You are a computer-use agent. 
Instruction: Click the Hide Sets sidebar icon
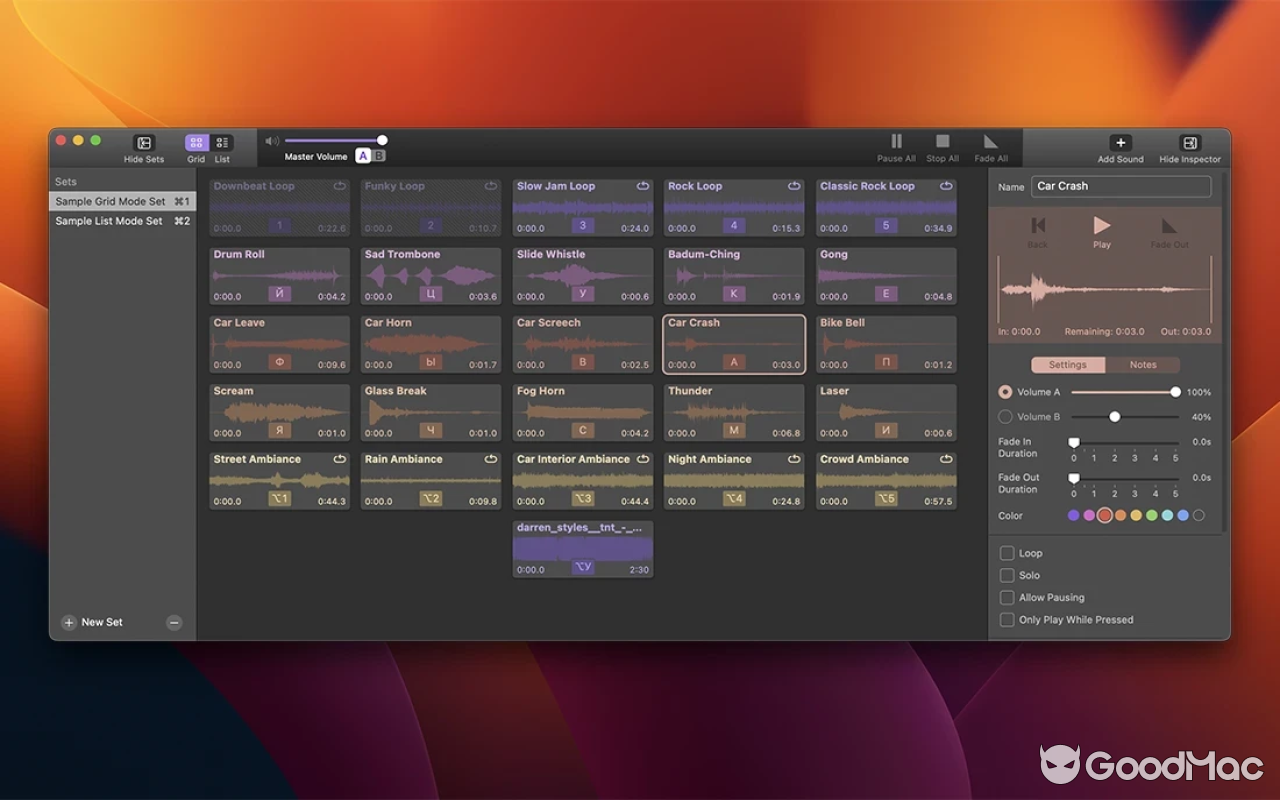pos(143,147)
